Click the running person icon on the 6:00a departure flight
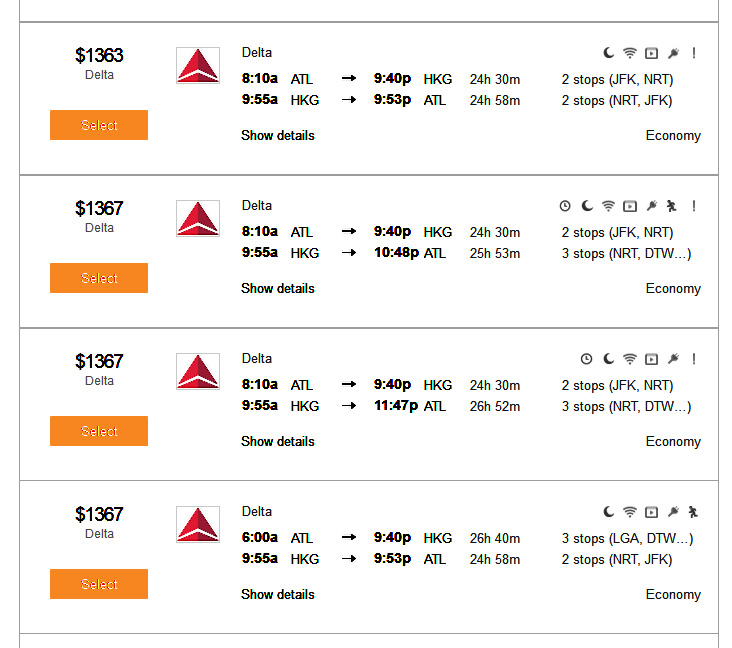732x648 pixels. tap(694, 512)
